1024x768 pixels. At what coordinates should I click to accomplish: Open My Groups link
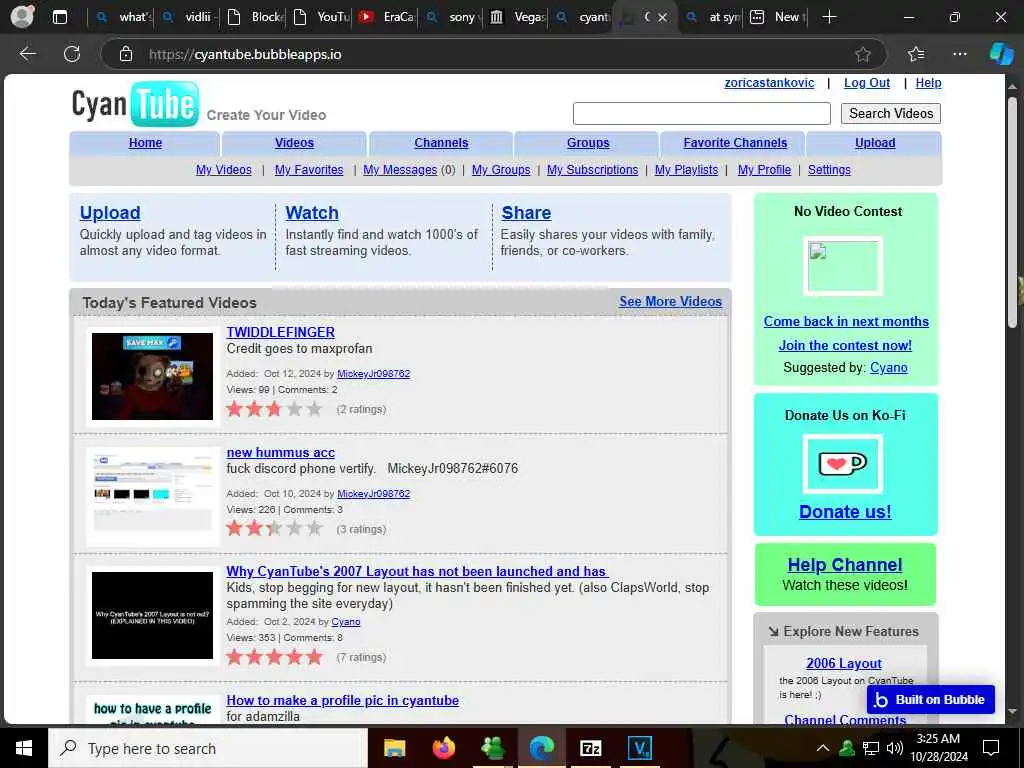(501, 170)
